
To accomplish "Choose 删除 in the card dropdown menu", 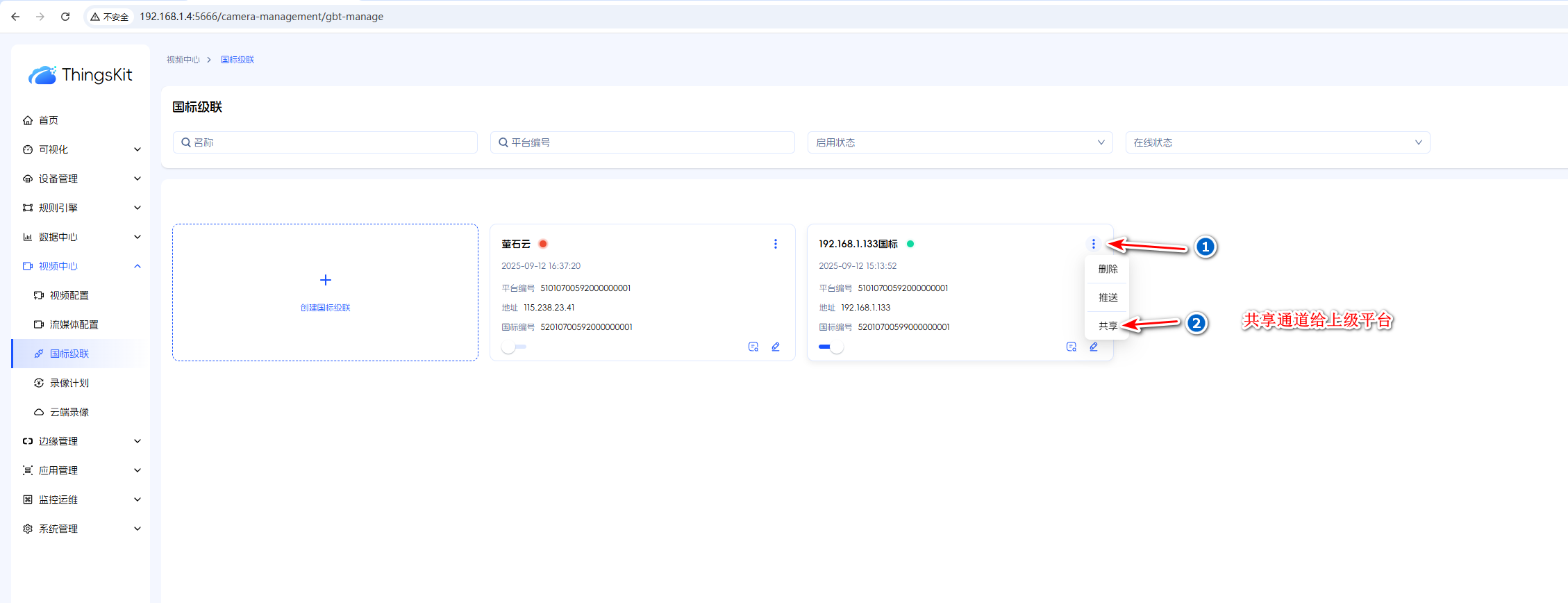I will coord(1108,269).
